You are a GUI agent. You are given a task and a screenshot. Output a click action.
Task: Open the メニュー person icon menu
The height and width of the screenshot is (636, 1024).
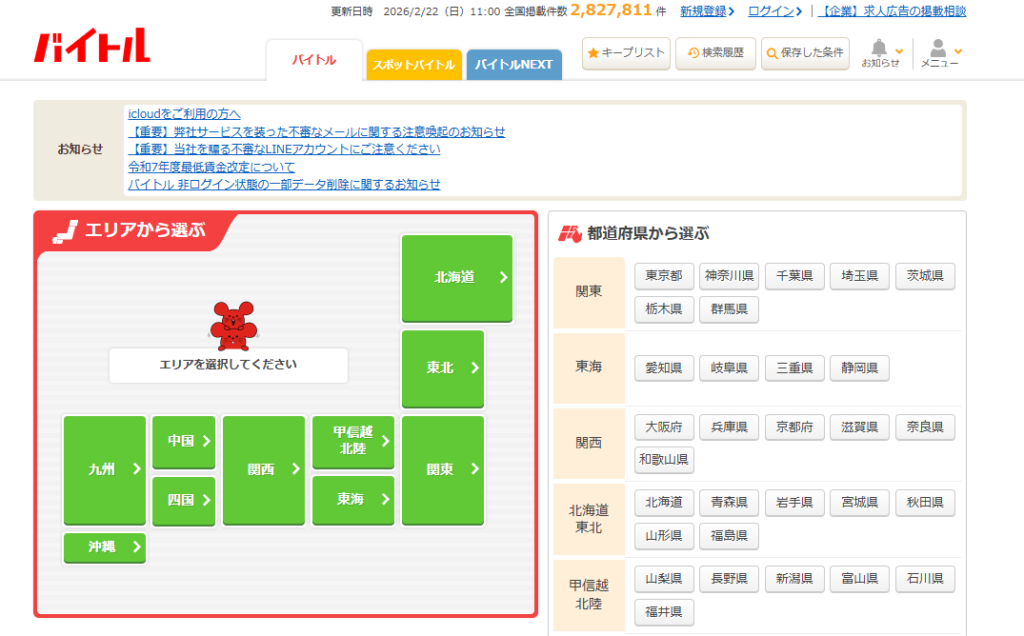click(939, 53)
